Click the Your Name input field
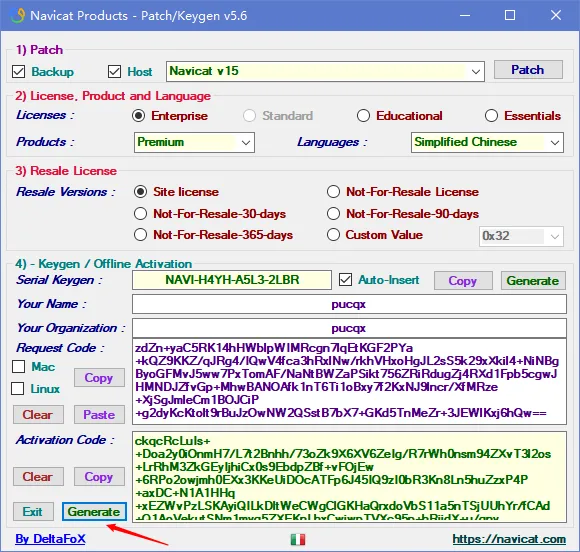580x552 pixels. [x=349, y=304]
